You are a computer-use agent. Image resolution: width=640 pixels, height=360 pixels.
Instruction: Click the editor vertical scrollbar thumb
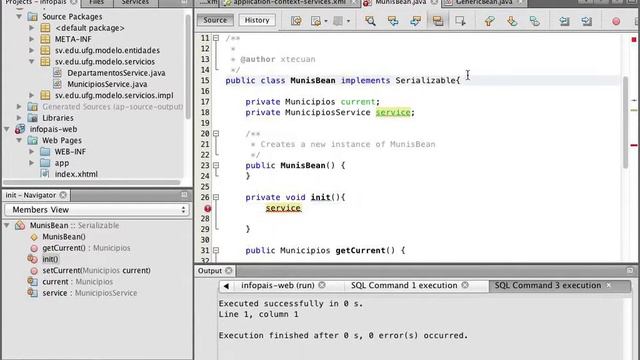tap(625, 122)
